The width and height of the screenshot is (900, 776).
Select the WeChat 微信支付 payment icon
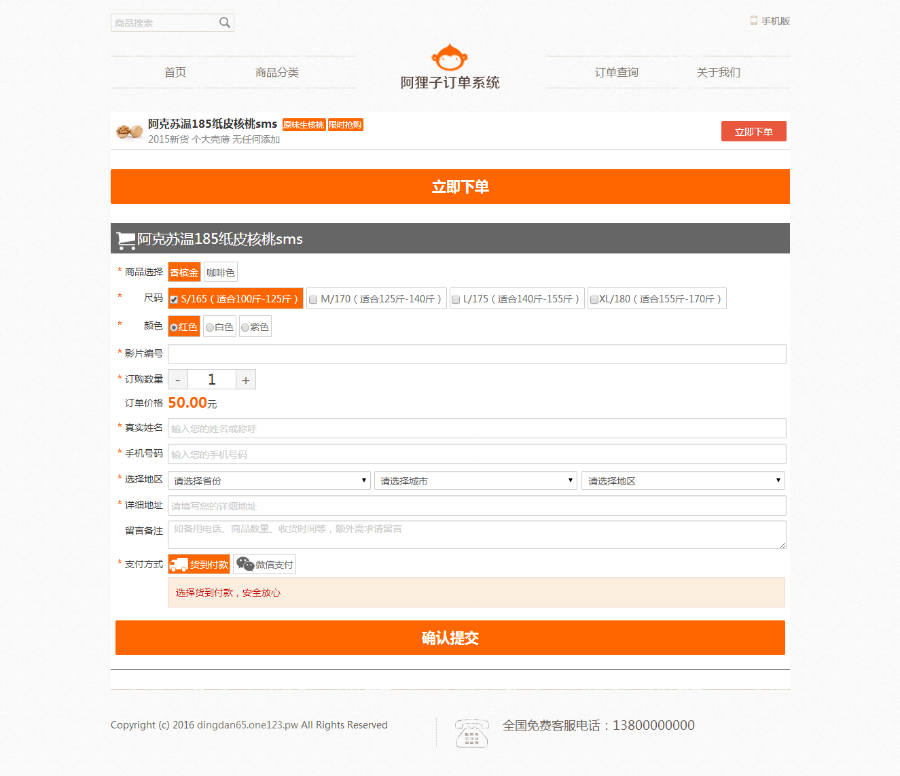point(243,563)
